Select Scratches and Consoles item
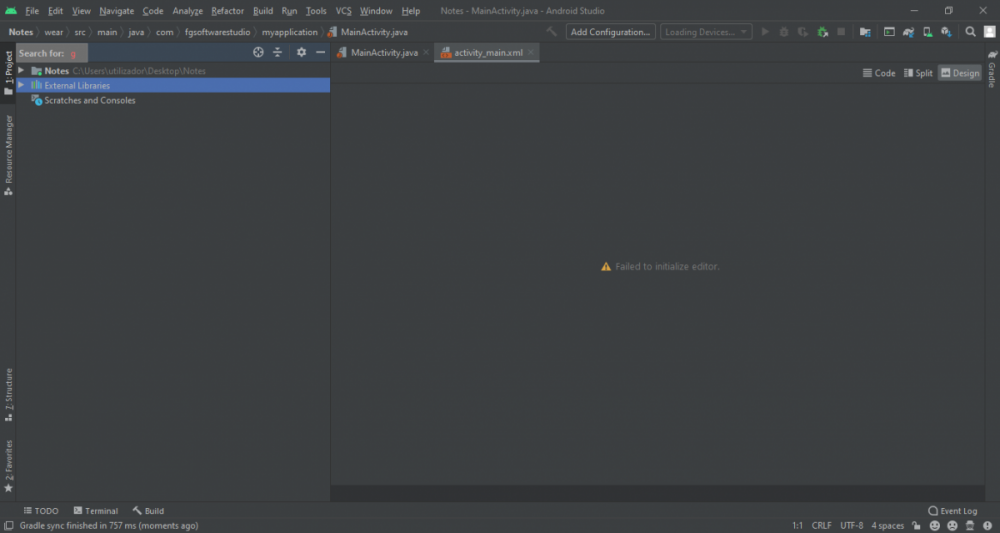The height and width of the screenshot is (533, 1000). pos(89,100)
